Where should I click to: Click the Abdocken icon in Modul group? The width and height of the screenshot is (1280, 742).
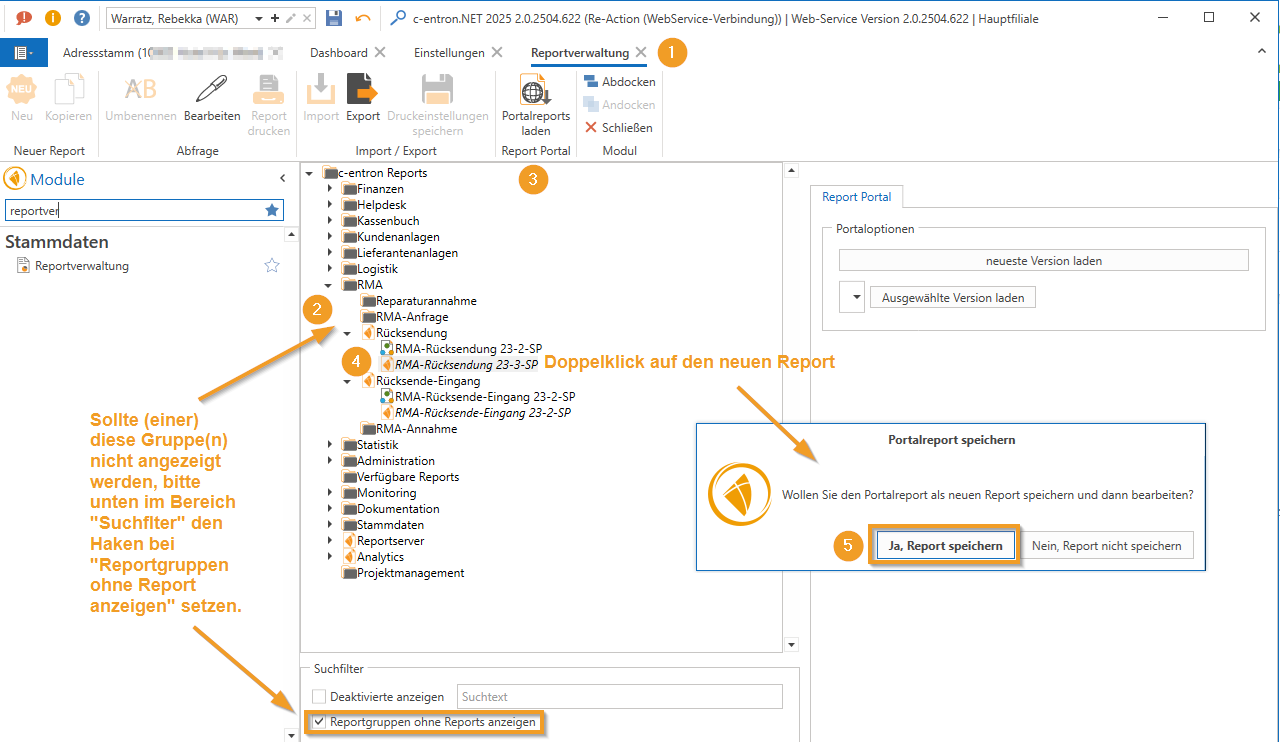click(591, 82)
